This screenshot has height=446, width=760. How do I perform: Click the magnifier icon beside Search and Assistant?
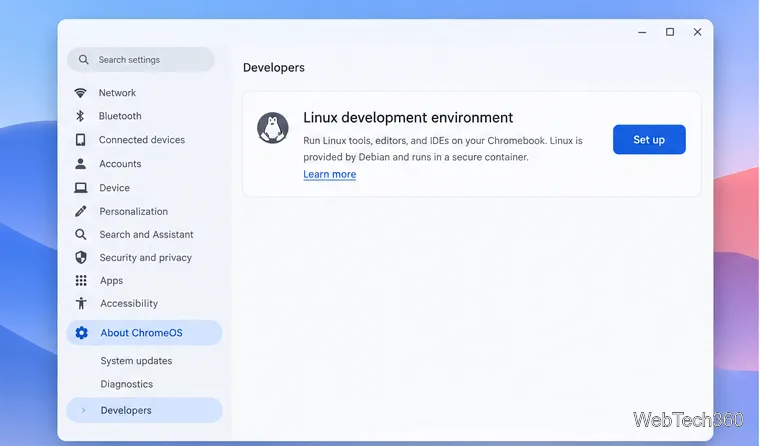point(80,235)
